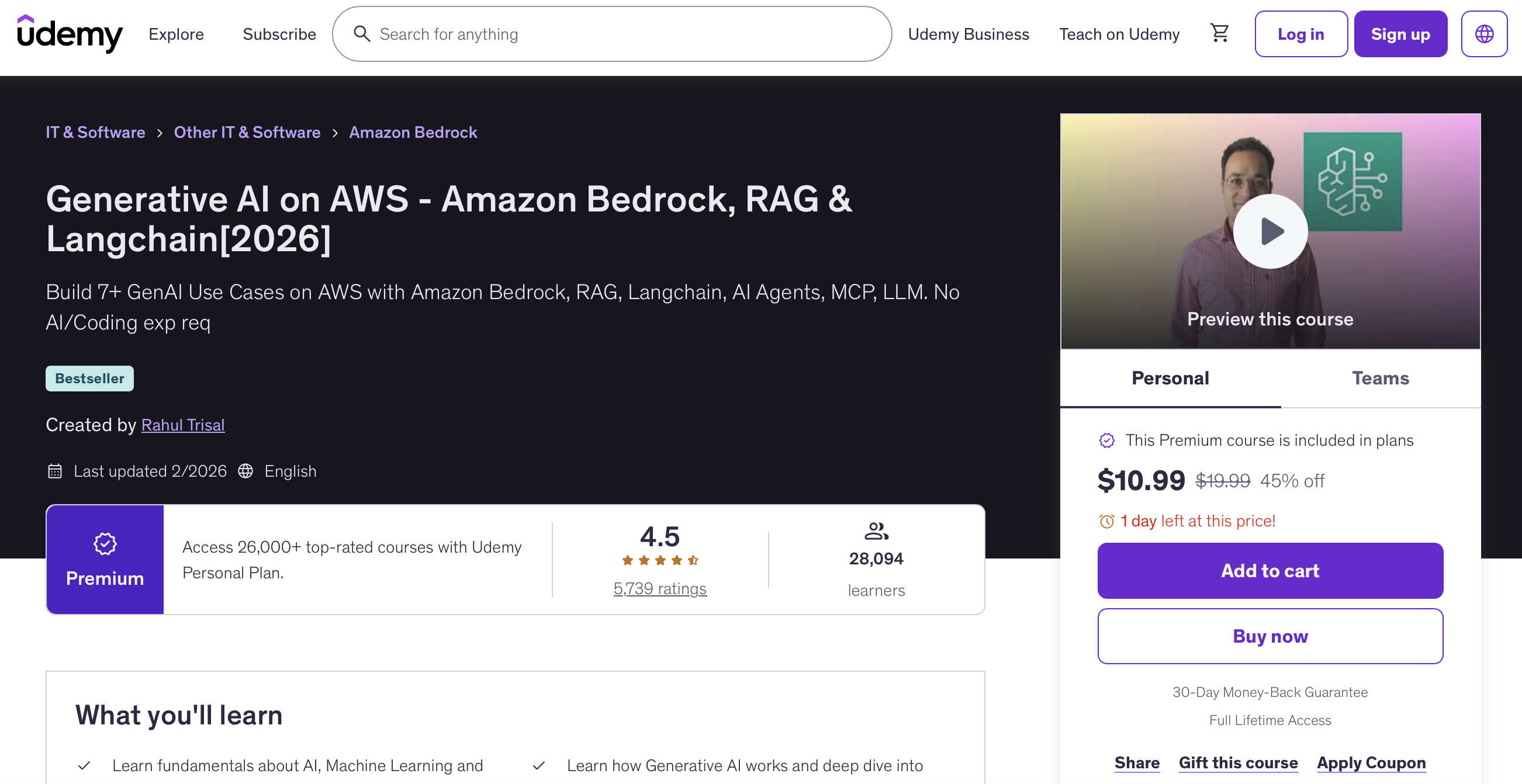Click Apply Coupon link

(x=1371, y=762)
